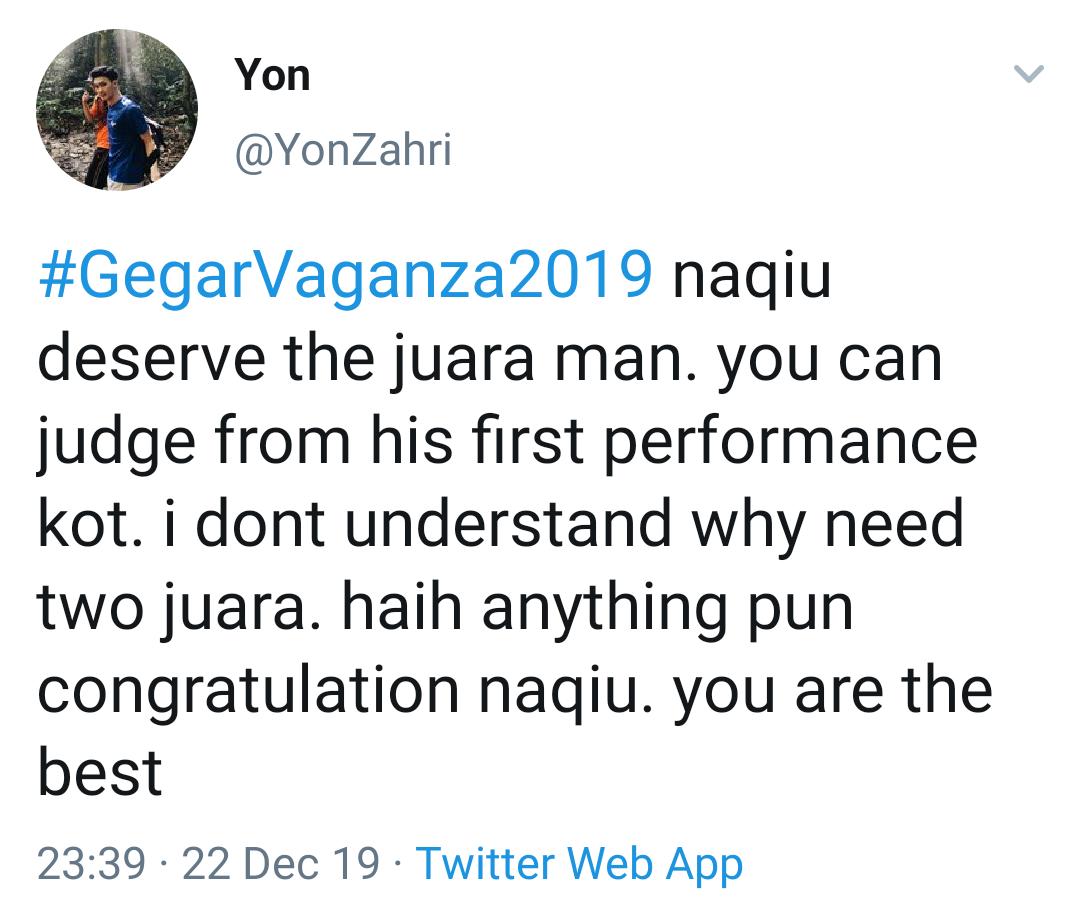1080x921 pixels.
Task: Click the text 'kot. i dont understand'
Action: coord(354,524)
